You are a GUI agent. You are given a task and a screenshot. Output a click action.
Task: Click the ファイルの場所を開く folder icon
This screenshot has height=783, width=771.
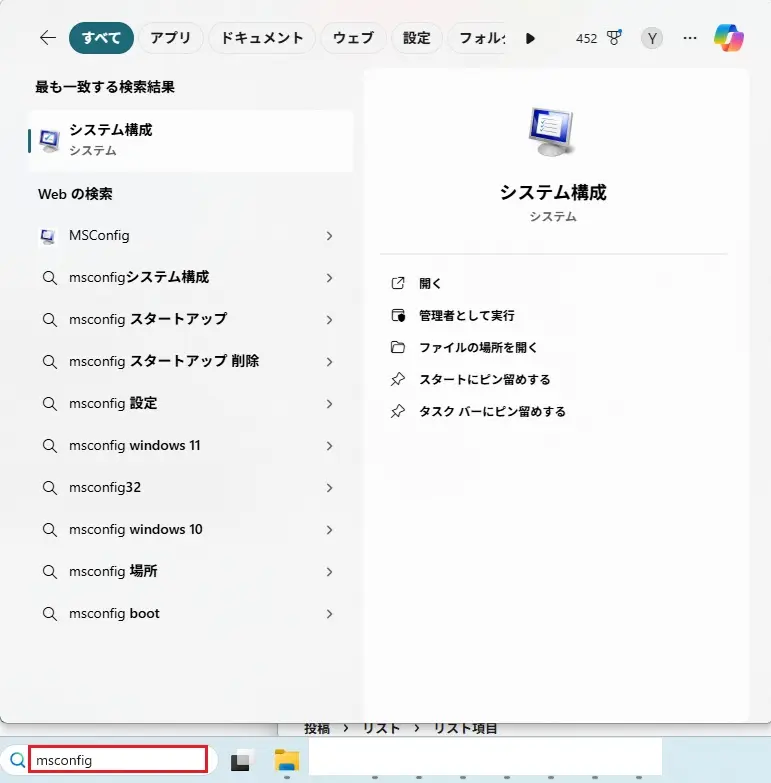(x=397, y=347)
